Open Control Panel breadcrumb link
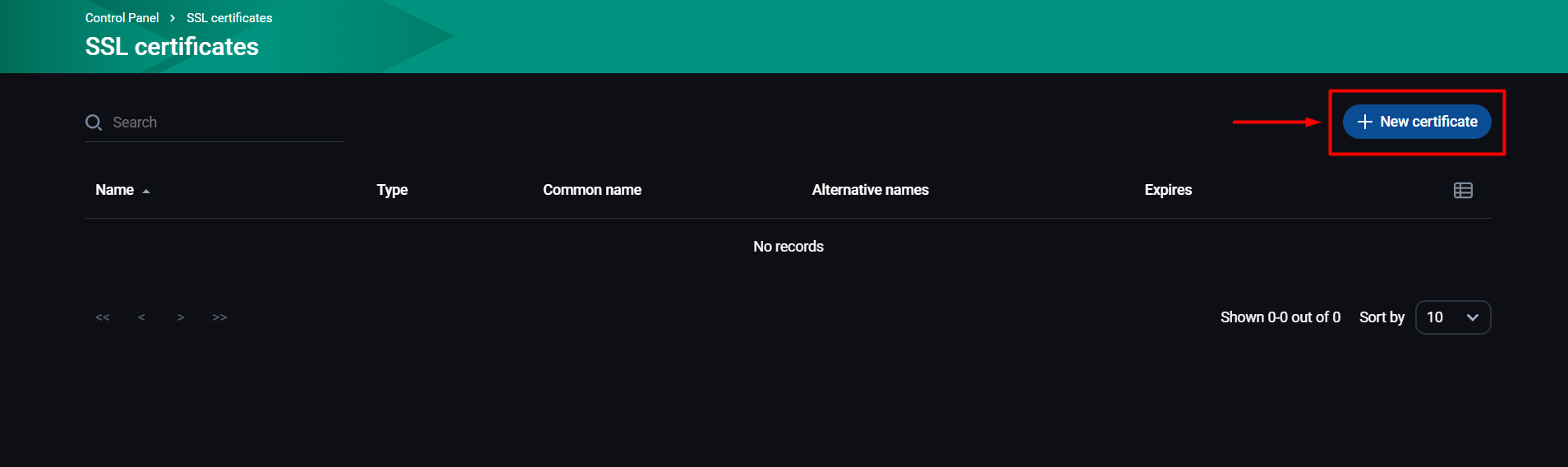 (122, 18)
